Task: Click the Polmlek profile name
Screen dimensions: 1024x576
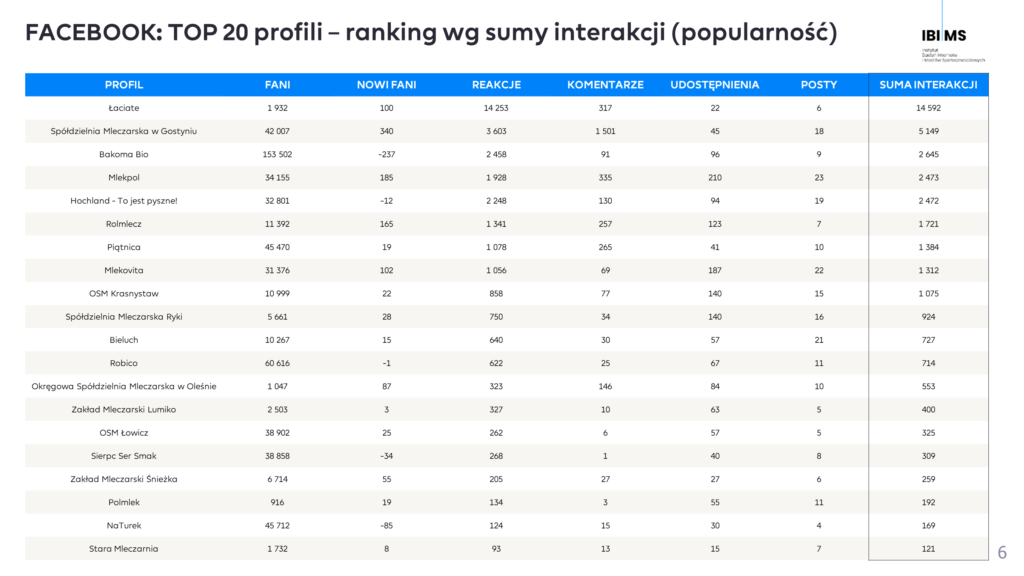Action: point(123,502)
